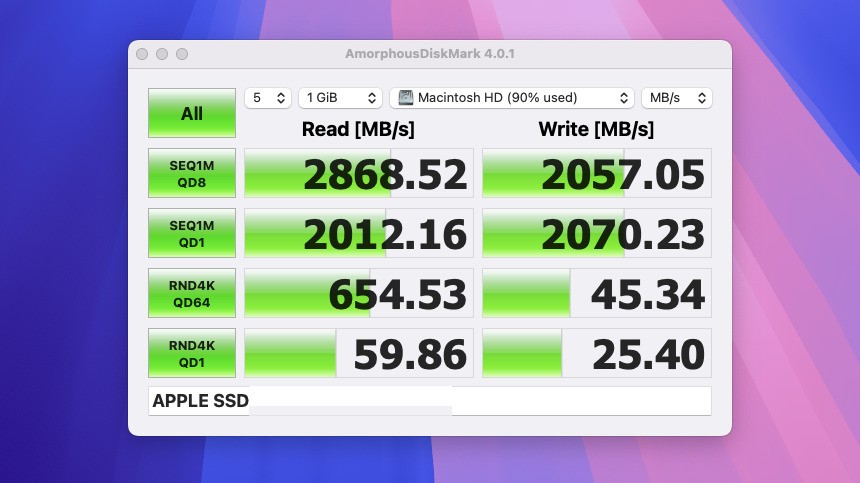The image size is (860, 483).
Task: Click the RND4K QD1 write value 25.40
Action: [597, 353]
